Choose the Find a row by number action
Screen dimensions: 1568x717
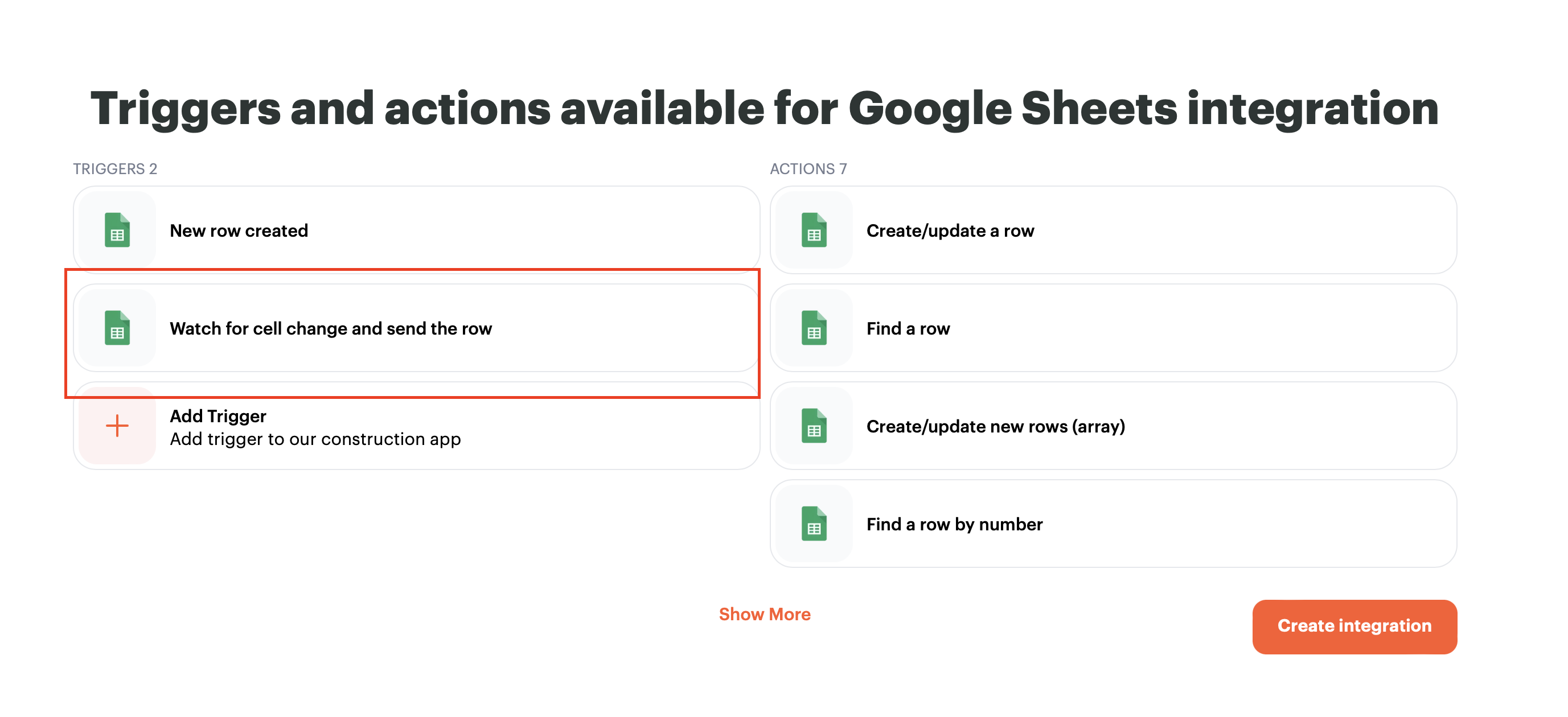click(x=1113, y=524)
